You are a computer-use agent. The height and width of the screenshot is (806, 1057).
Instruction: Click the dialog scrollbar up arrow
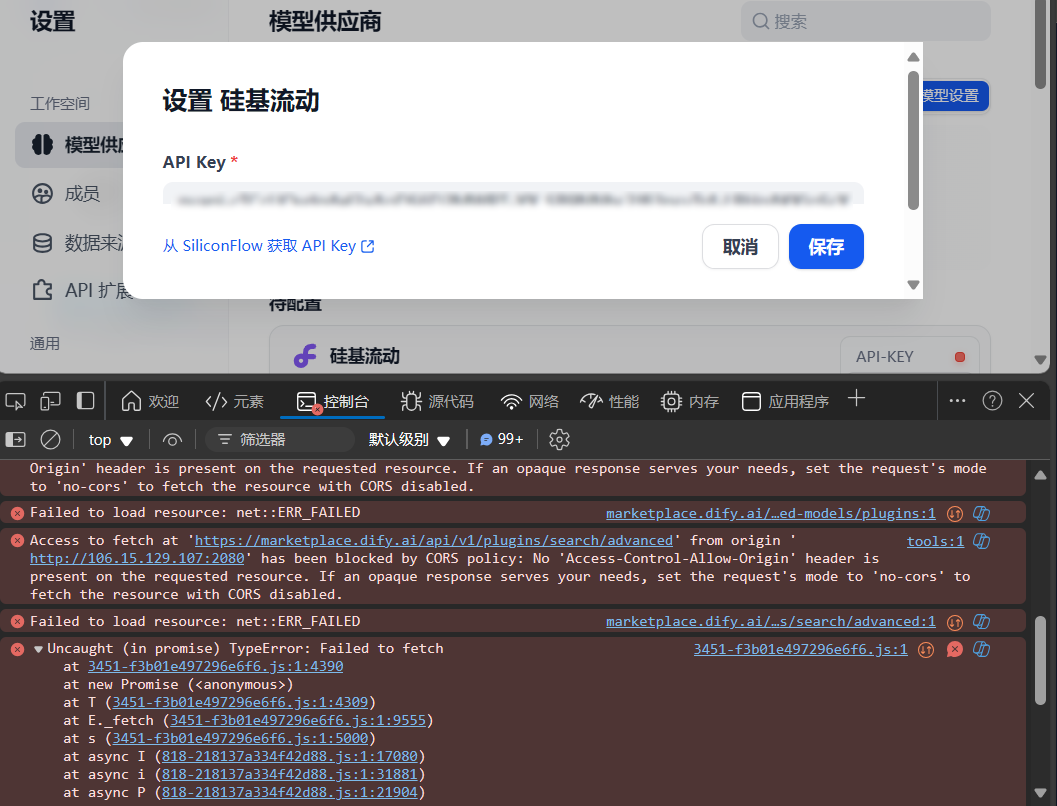tap(913, 57)
